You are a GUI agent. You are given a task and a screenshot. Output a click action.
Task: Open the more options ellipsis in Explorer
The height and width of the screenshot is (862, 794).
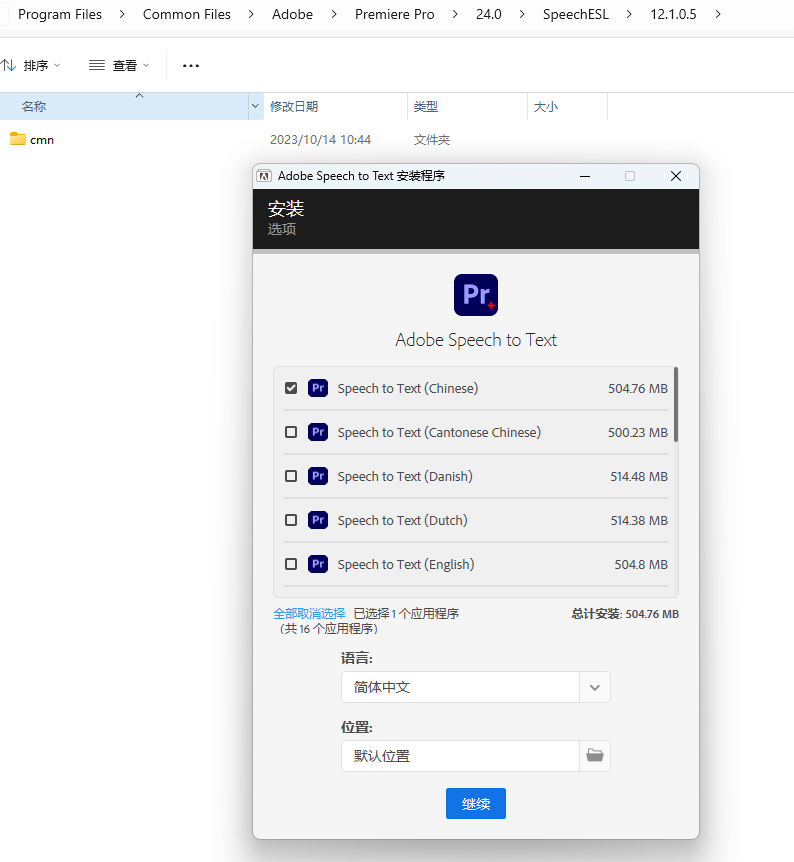click(191, 65)
